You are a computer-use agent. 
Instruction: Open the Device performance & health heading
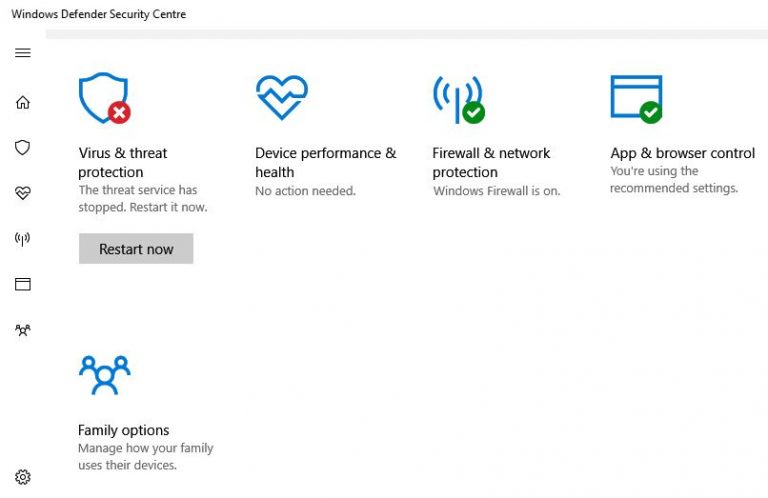[x=325, y=162]
